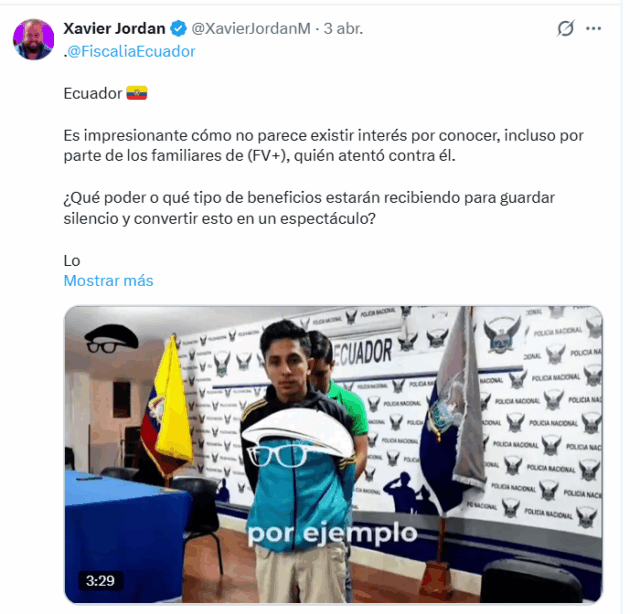Click the Ecuador flag emoji

(x=137, y=93)
